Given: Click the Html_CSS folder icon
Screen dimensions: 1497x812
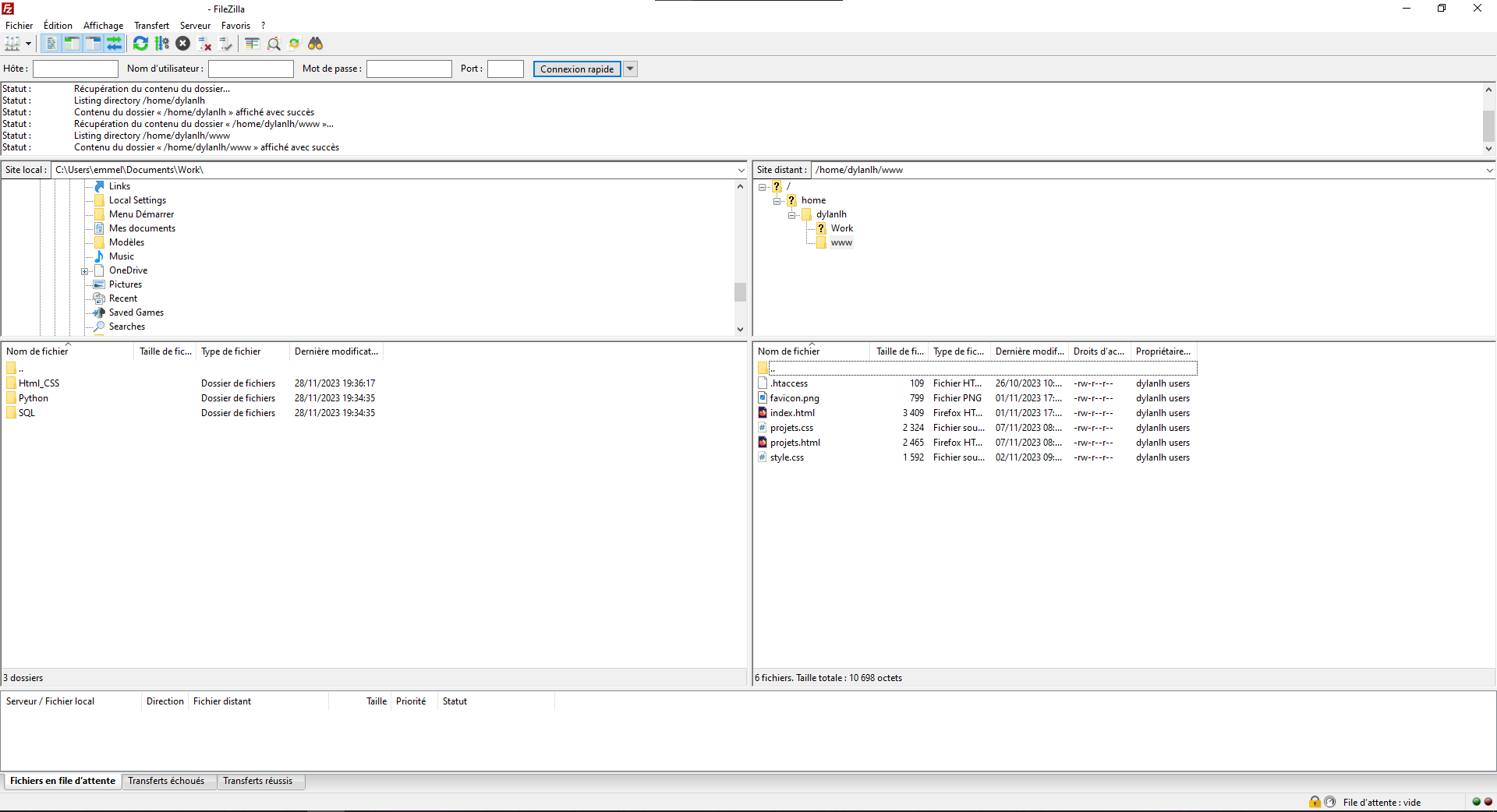Looking at the screenshot, I should click(11, 383).
